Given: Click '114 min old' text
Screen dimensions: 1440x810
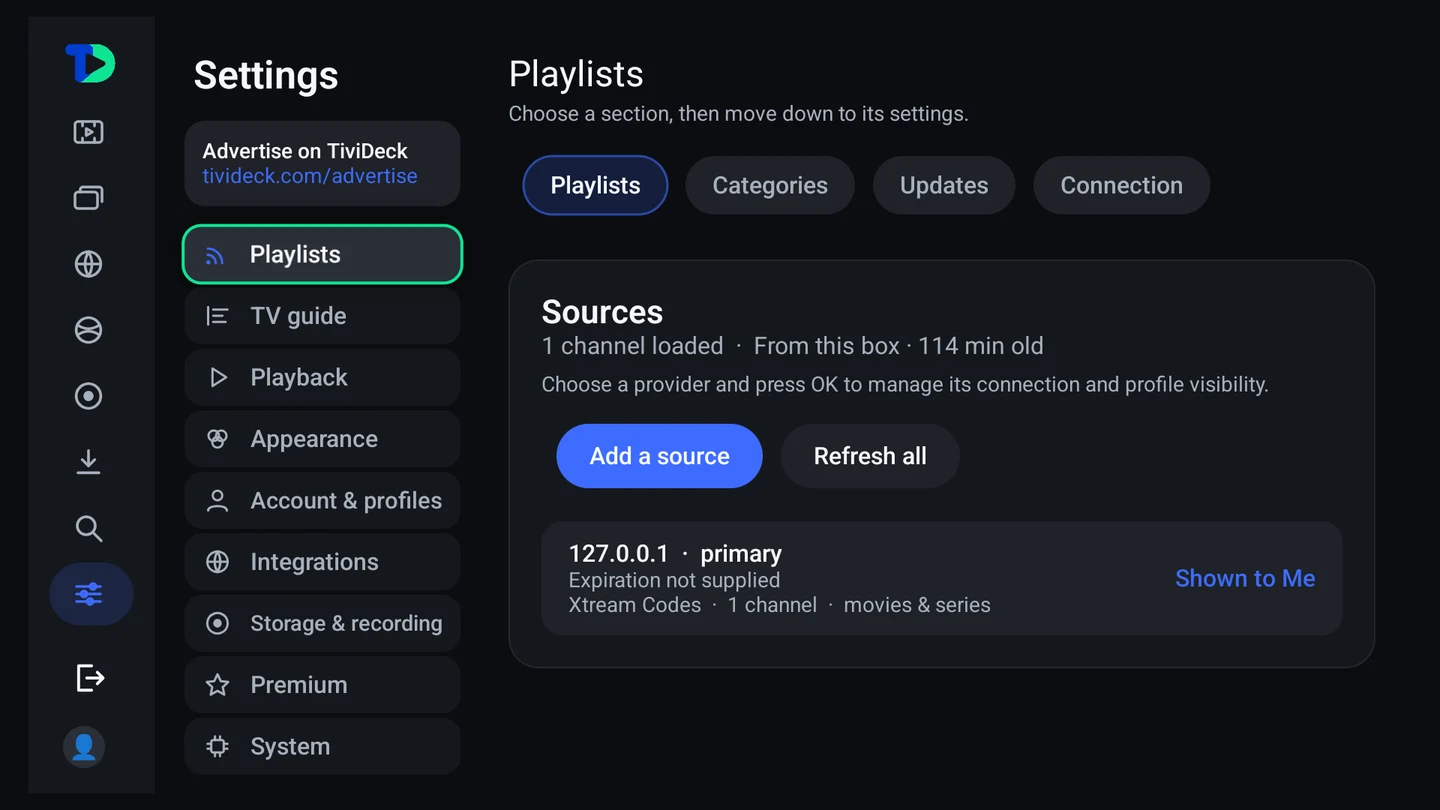Looking at the screenshot, I should click(981, 346).
